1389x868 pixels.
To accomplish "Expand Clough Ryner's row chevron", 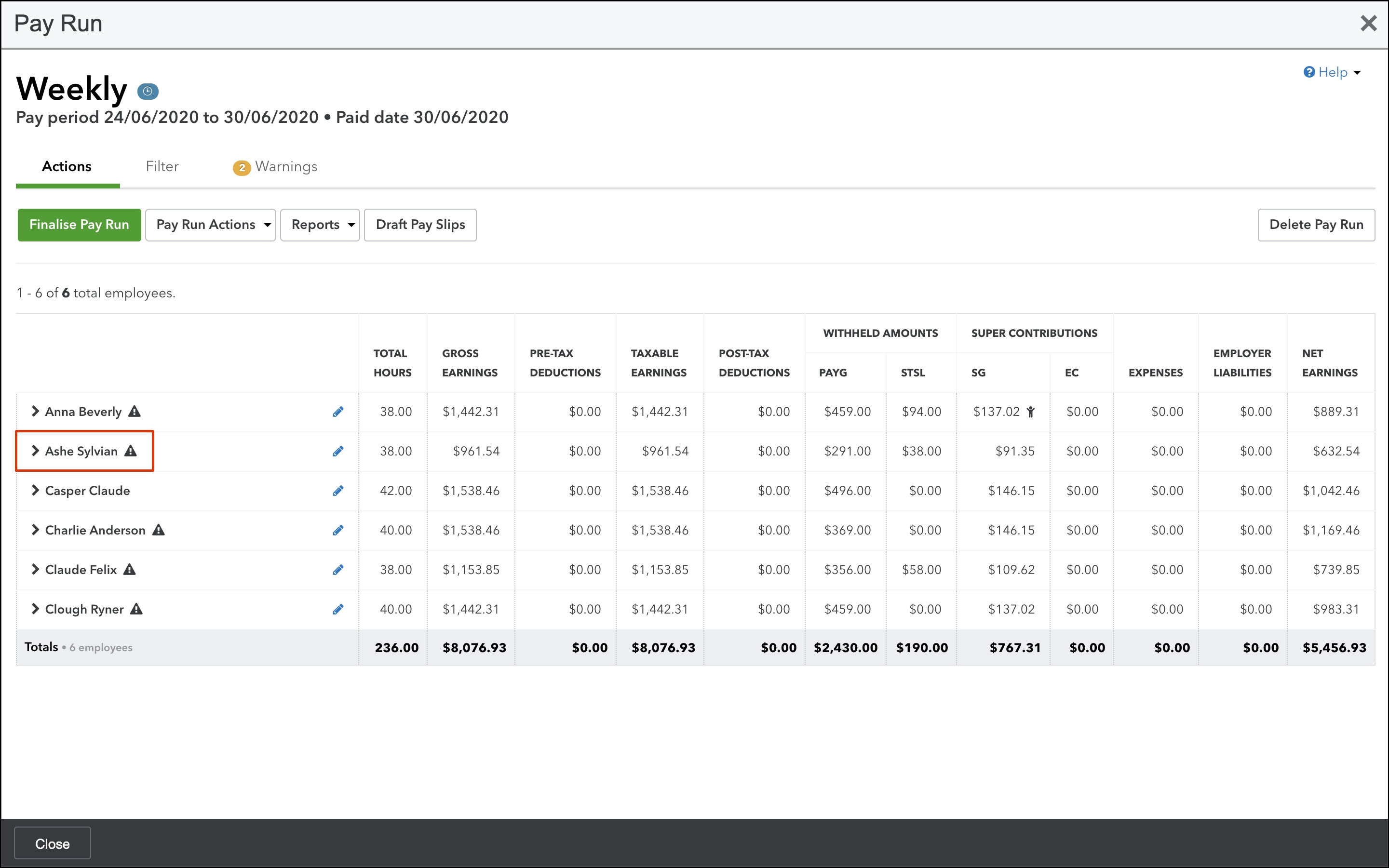I will [x=36, y=609].
